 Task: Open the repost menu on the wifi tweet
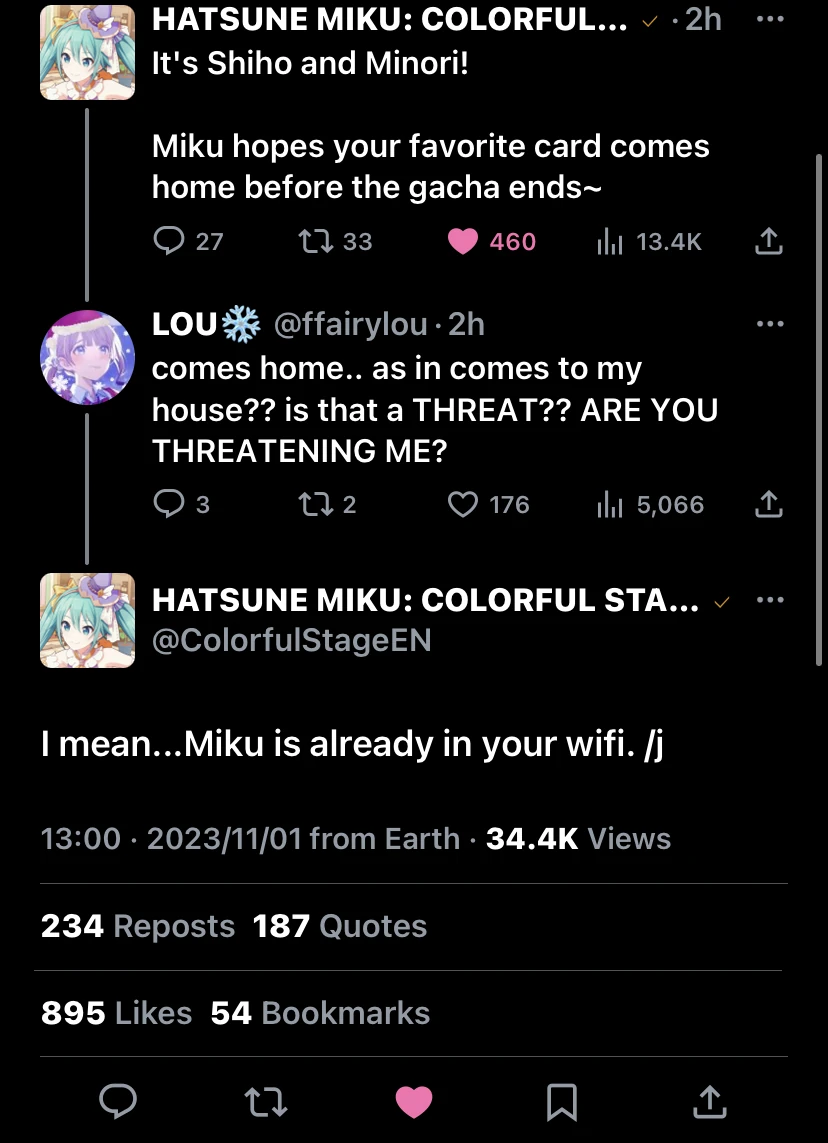point(266,1102)
